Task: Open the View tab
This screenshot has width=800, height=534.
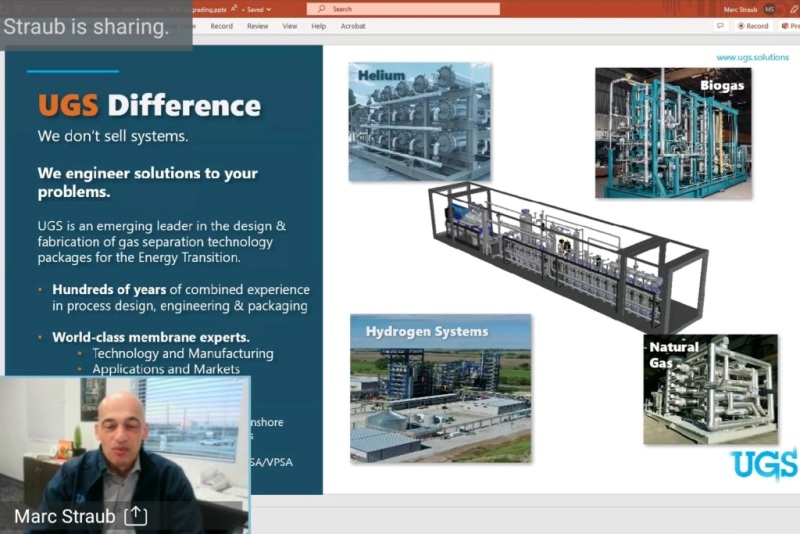Action: click(x=289, y=26)
